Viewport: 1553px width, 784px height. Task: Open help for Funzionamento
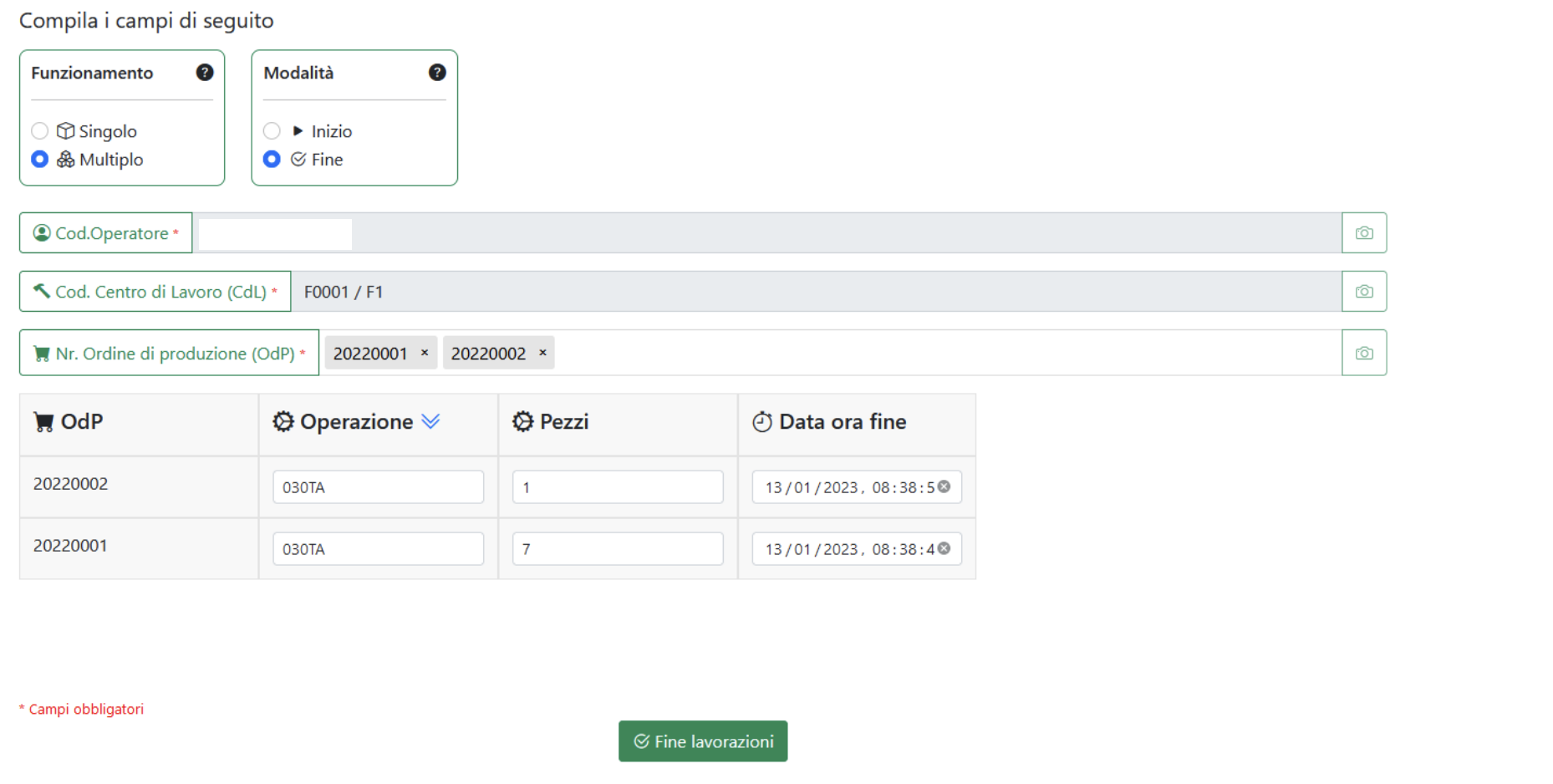click(205, 73)
